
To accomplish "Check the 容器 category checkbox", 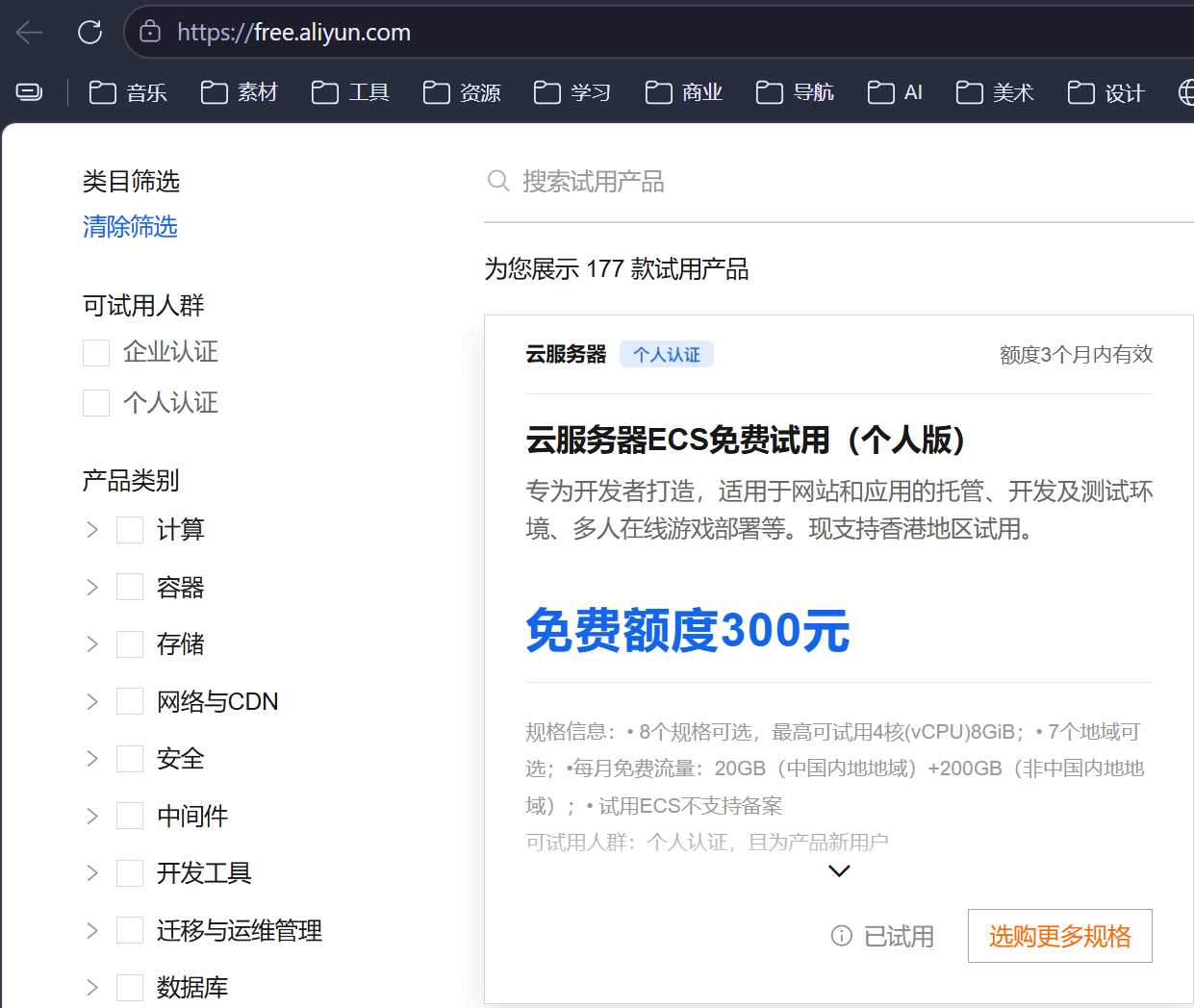I will click(x=130, y=587).
